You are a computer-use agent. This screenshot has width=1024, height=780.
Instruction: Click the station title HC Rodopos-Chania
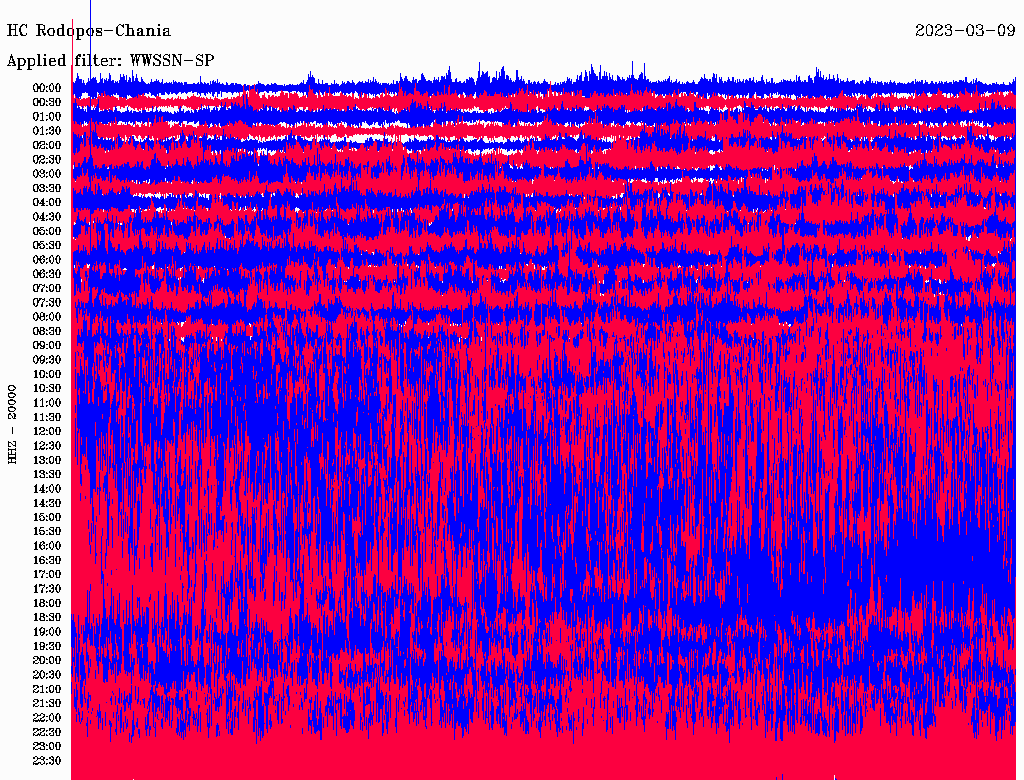click(89, 31)
